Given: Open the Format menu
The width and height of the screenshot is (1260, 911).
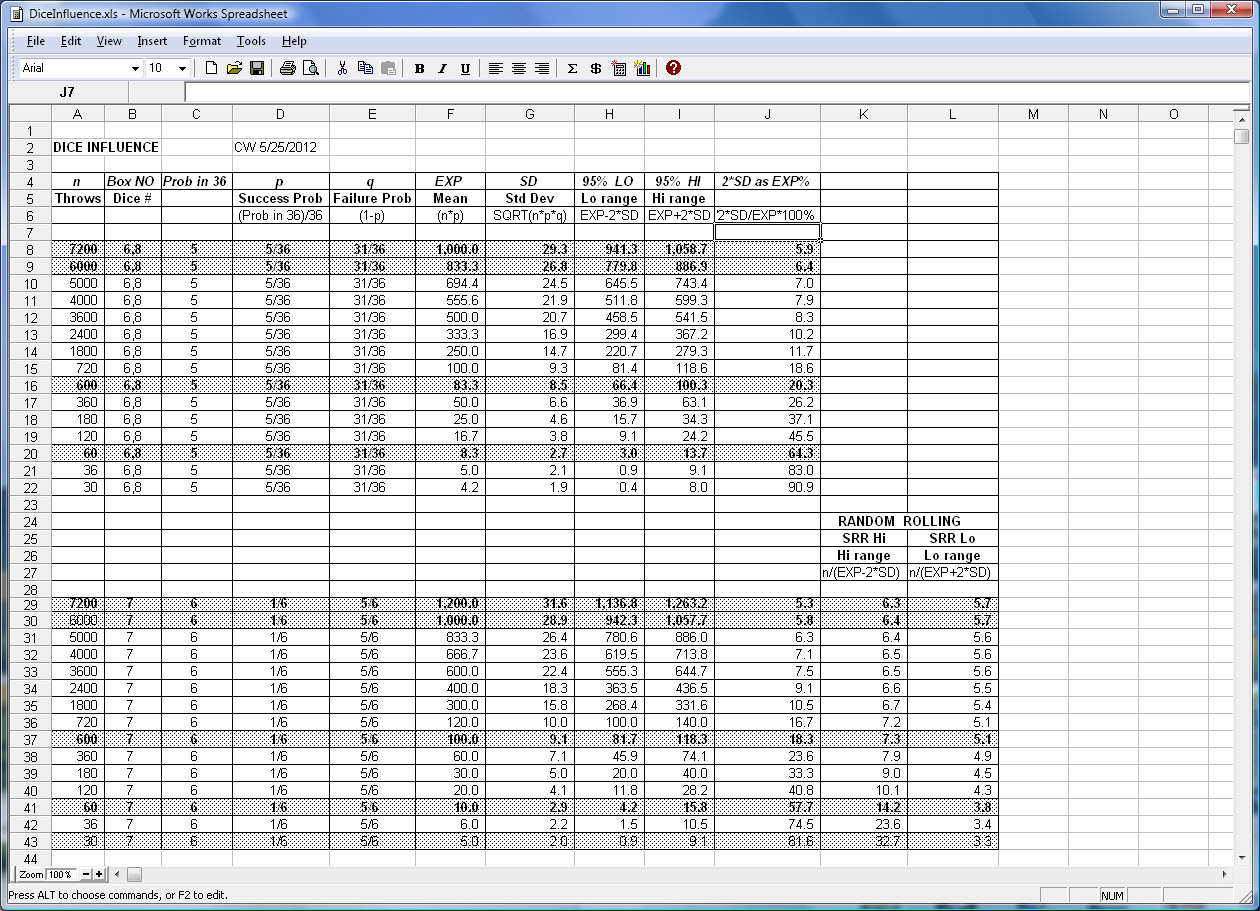Looking at the screenshot, I should pyautogui.click(x=202, y=41).
